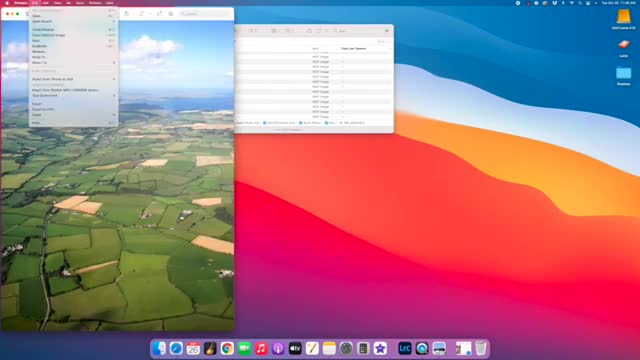Open QuickTime Player from the Dock
The height and width of the screenshot is (360, 640).
point(422,348)
